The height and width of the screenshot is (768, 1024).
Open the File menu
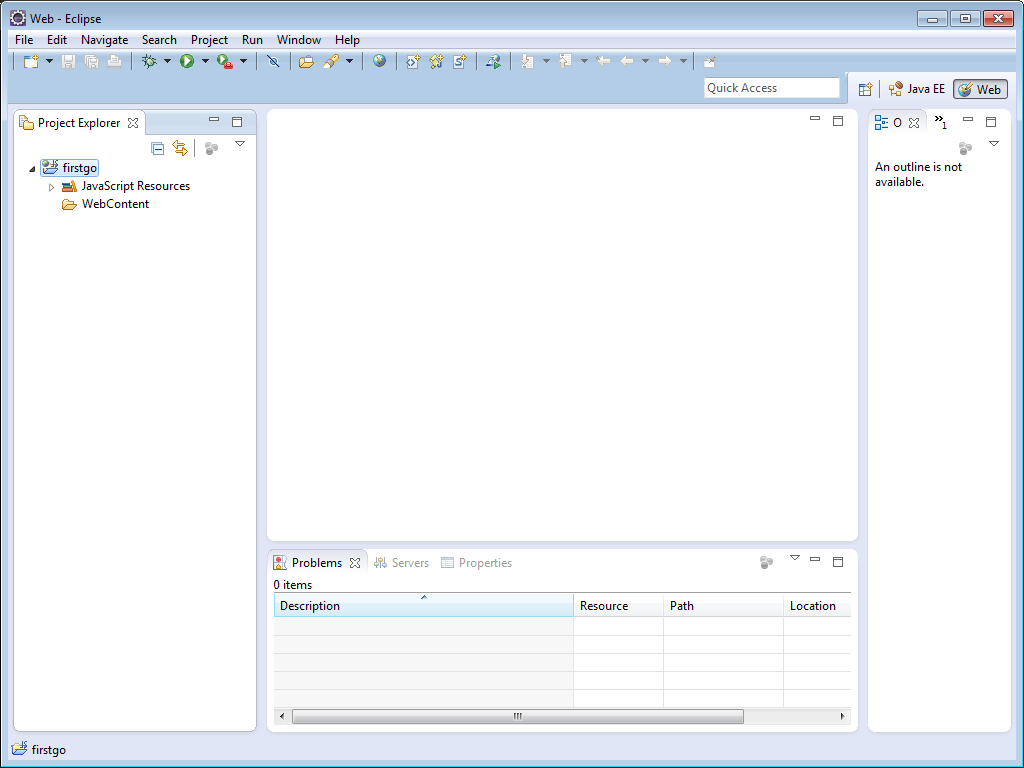(24, 40)
